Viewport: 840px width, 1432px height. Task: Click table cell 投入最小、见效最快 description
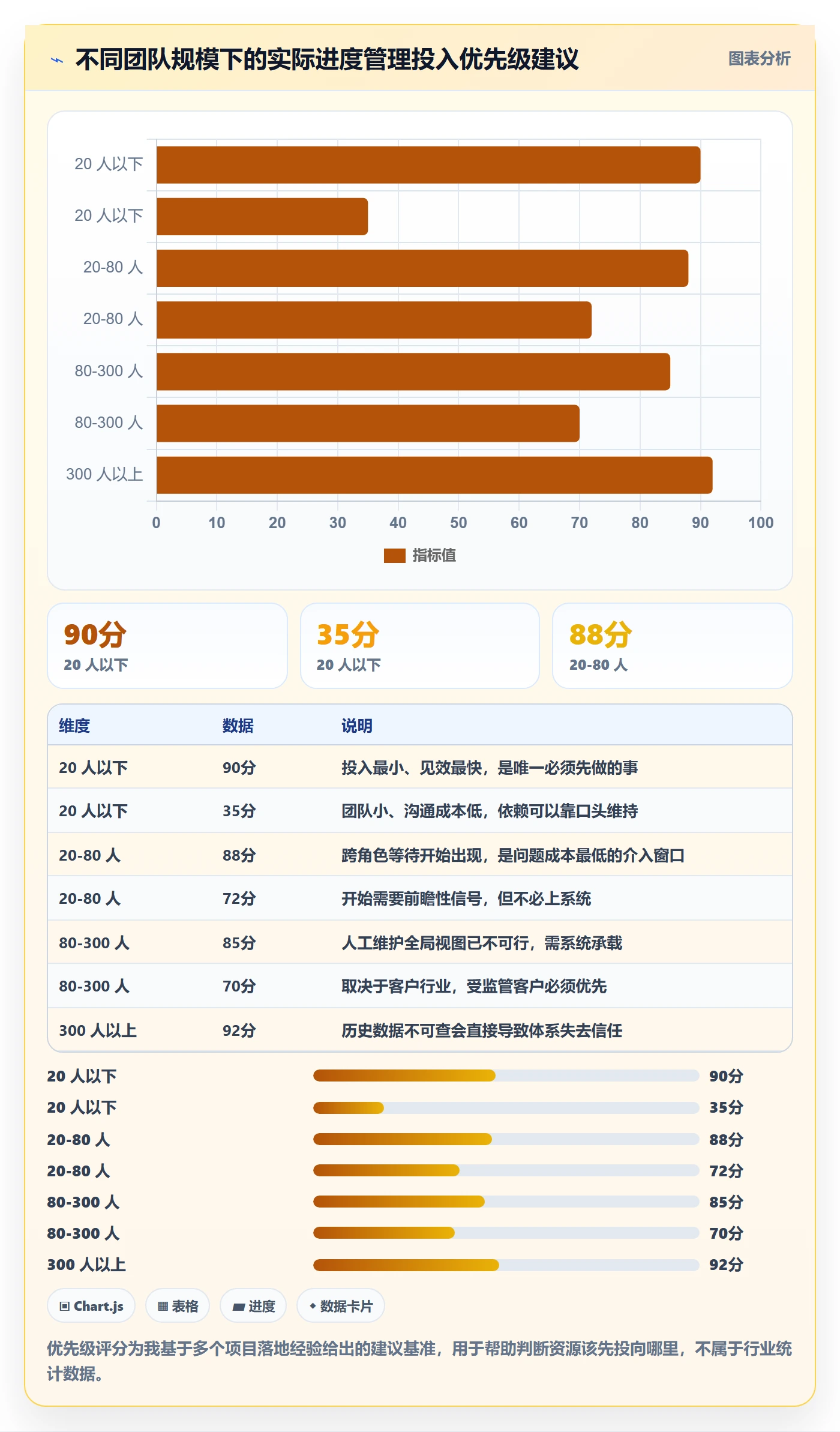click(490, 768)
